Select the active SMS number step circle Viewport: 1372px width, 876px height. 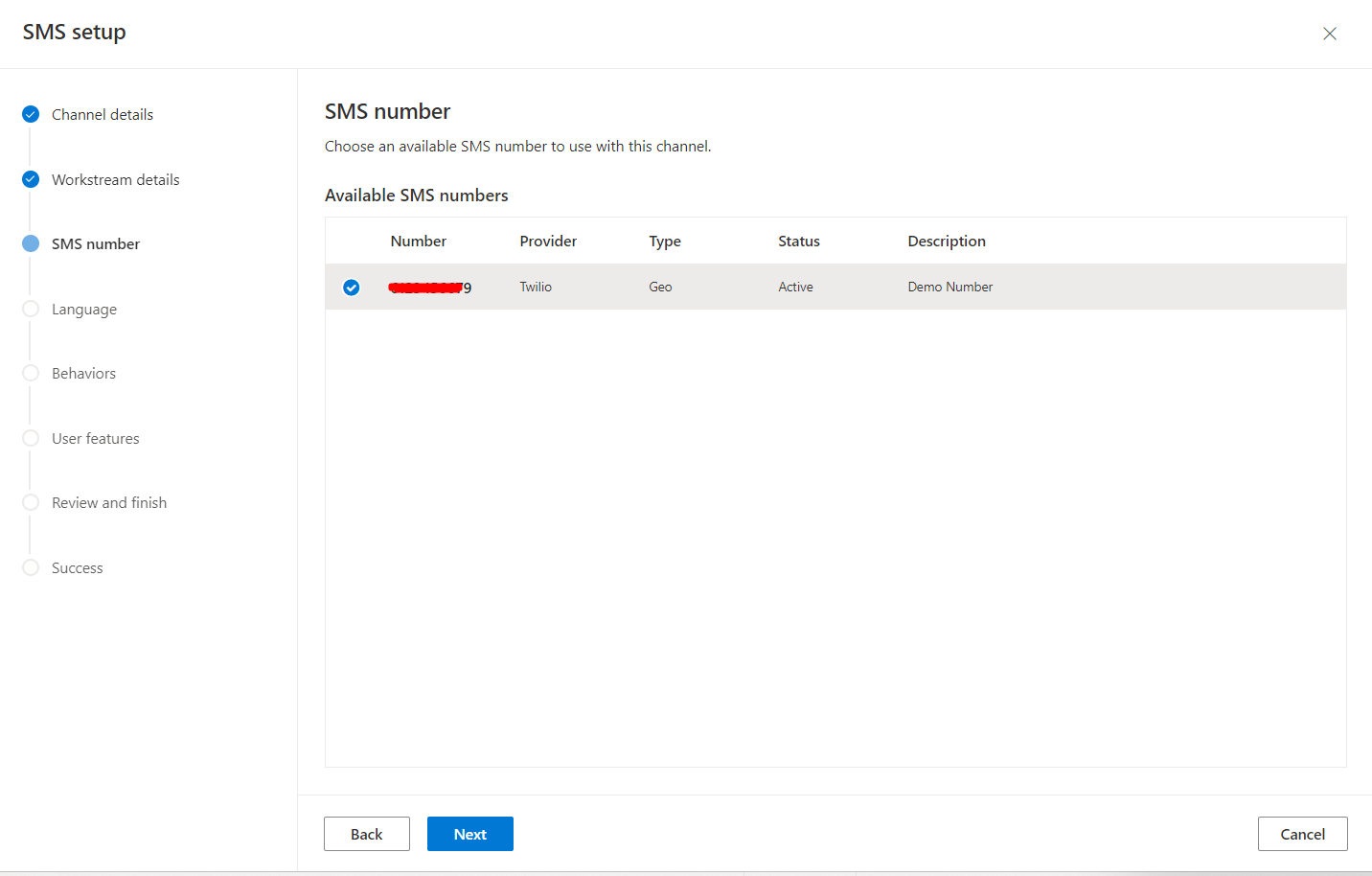click(30, 243)
